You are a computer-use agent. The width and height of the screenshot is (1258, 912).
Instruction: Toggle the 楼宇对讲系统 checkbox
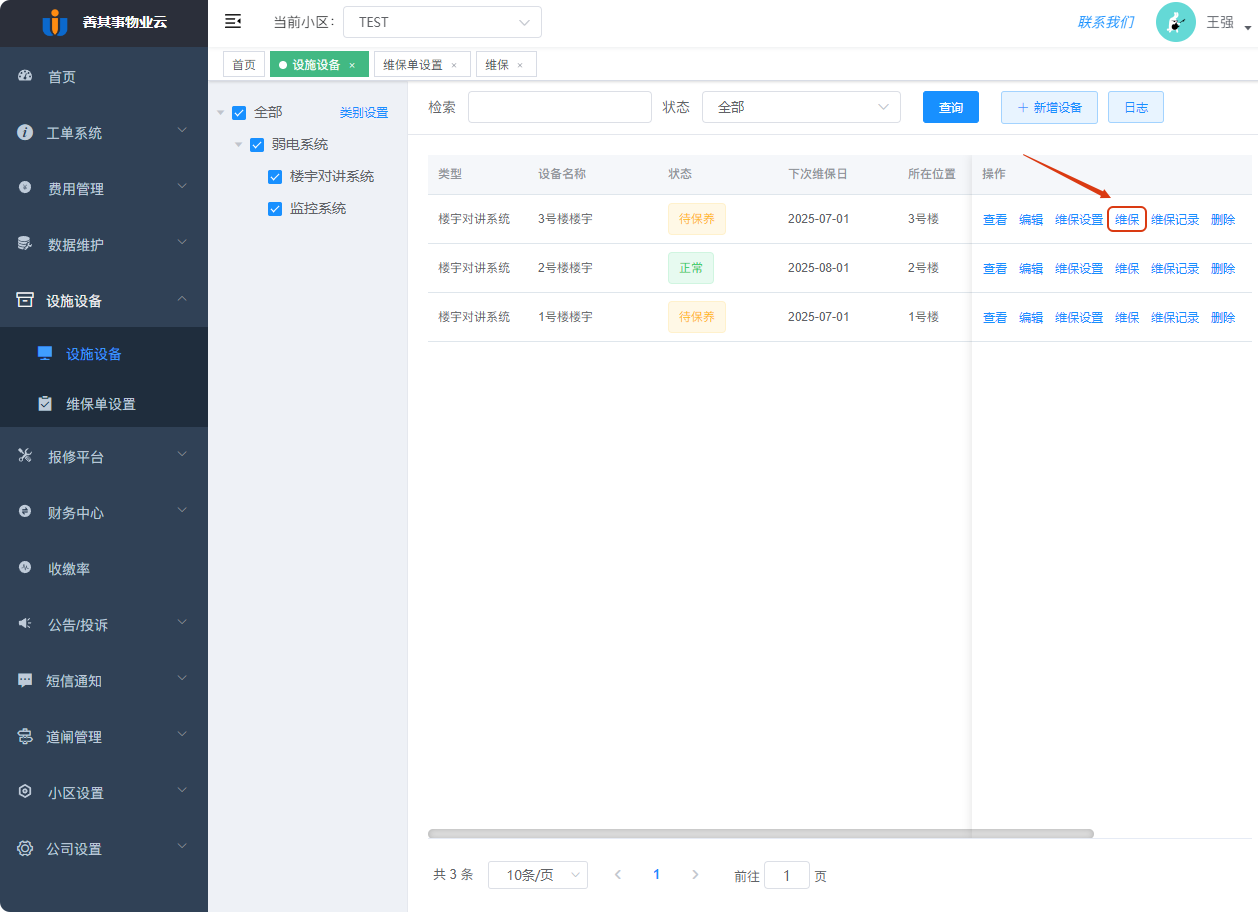[275, 176]
